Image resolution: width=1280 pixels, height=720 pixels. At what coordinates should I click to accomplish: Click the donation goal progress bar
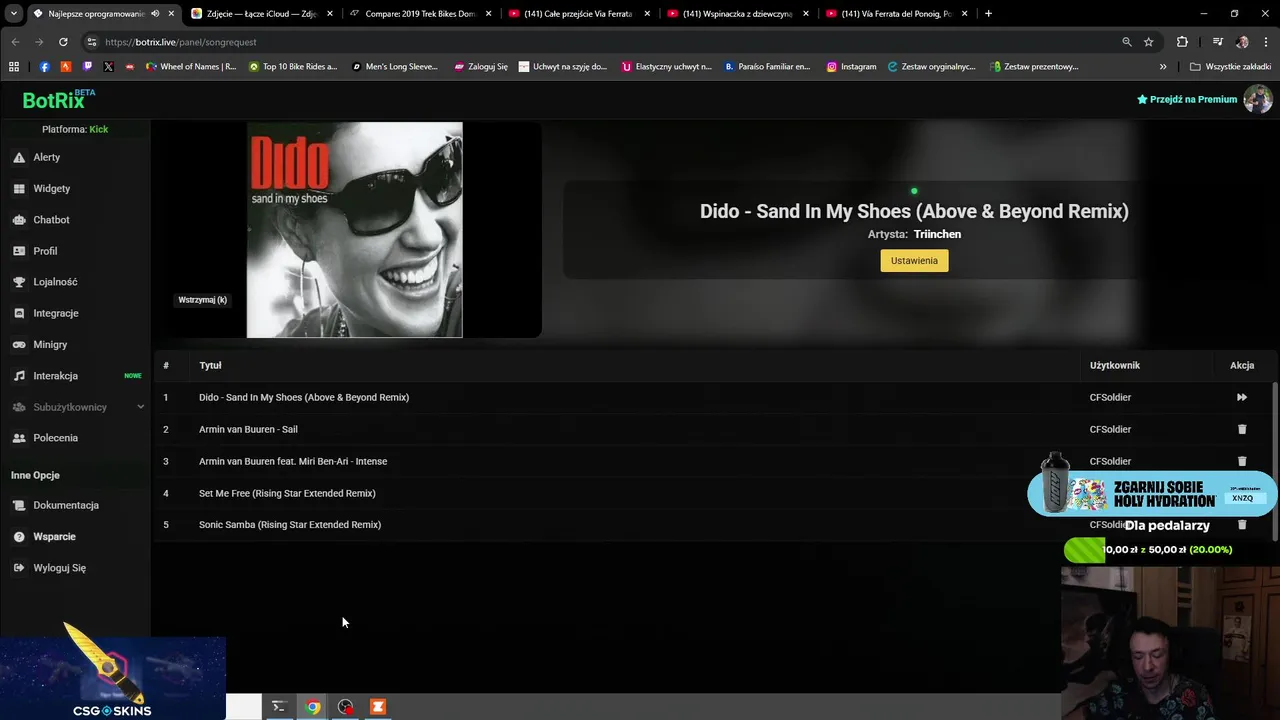1150,550
